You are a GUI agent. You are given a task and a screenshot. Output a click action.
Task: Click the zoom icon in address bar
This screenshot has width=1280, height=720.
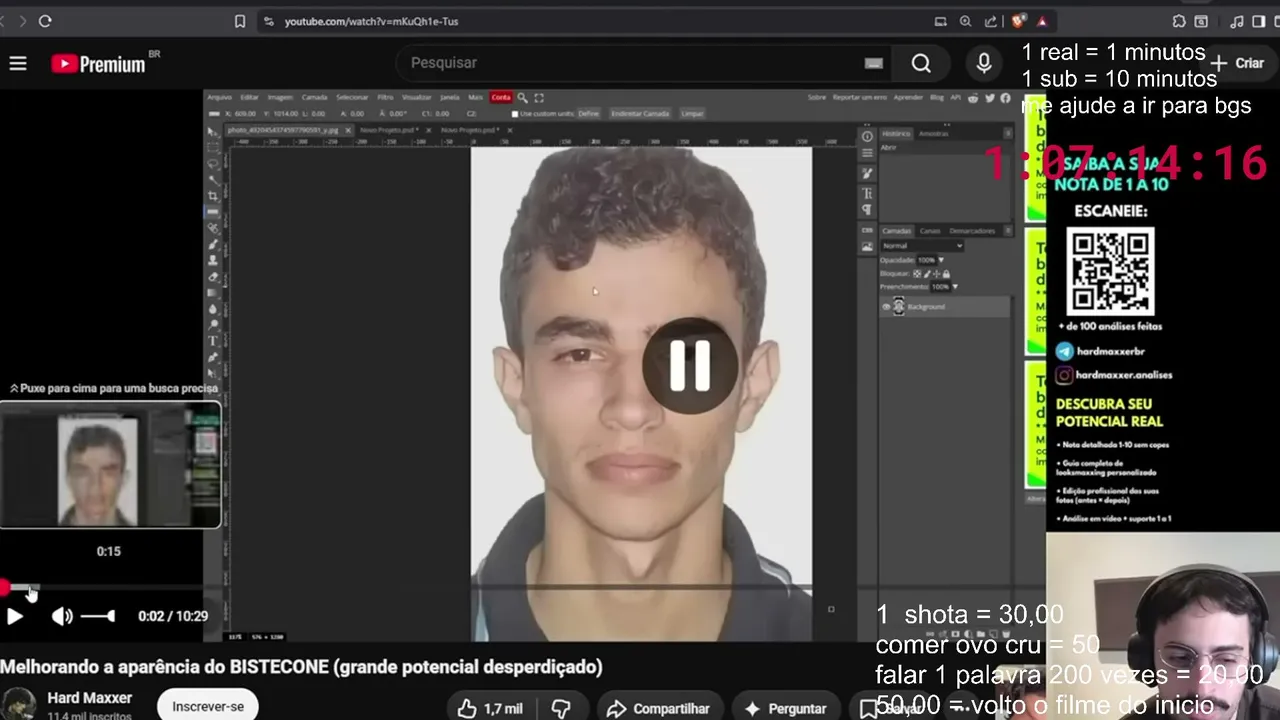tap(965, 21)
